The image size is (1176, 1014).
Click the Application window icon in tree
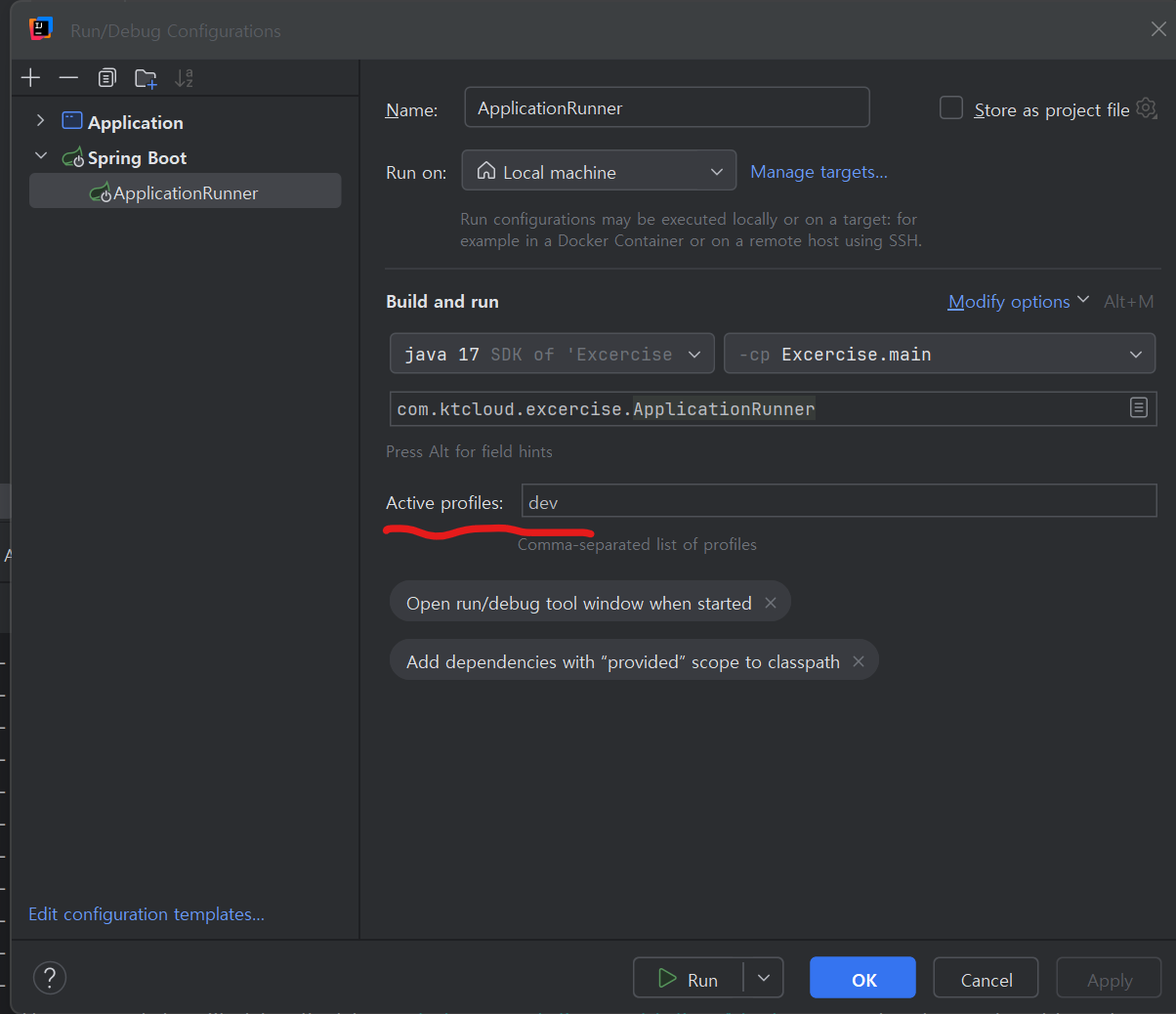[x=72, y=120]
